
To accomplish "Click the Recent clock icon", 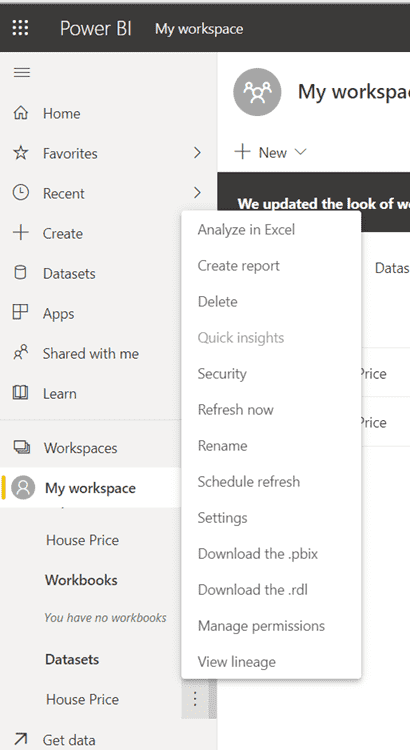I will (21, 193).
